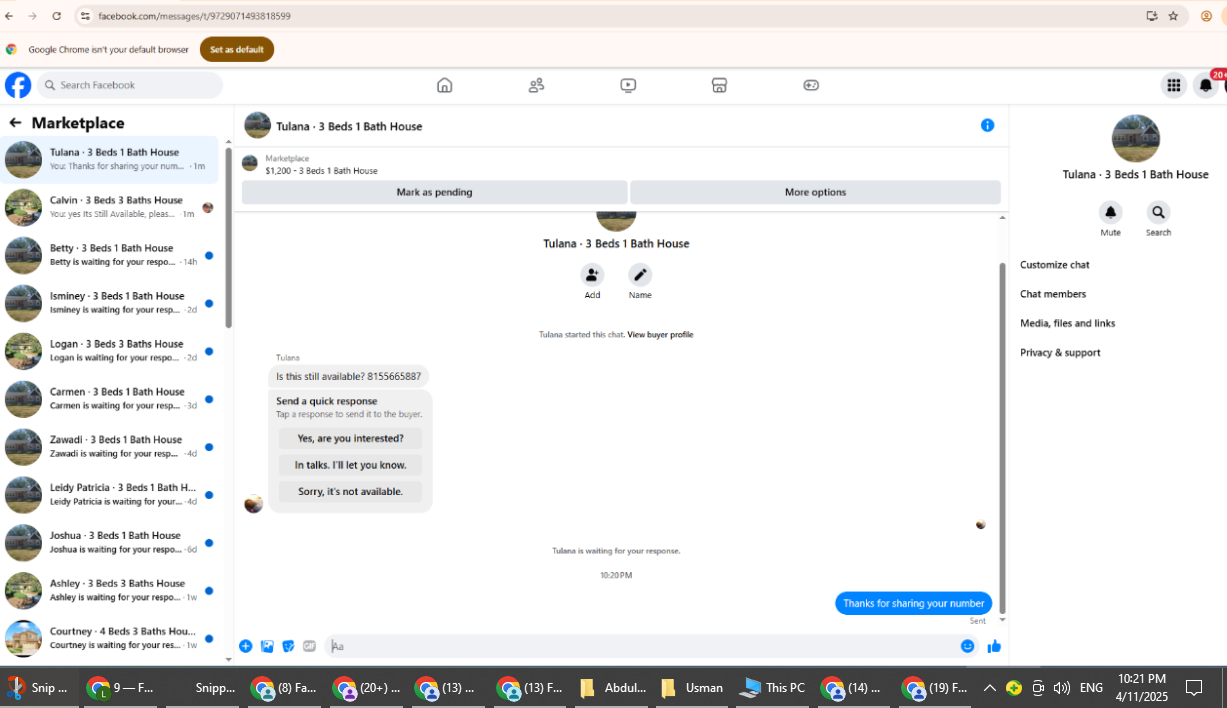Open Snip tool from taskbar
Viewport: 1227px width, 708px height.
38,688
